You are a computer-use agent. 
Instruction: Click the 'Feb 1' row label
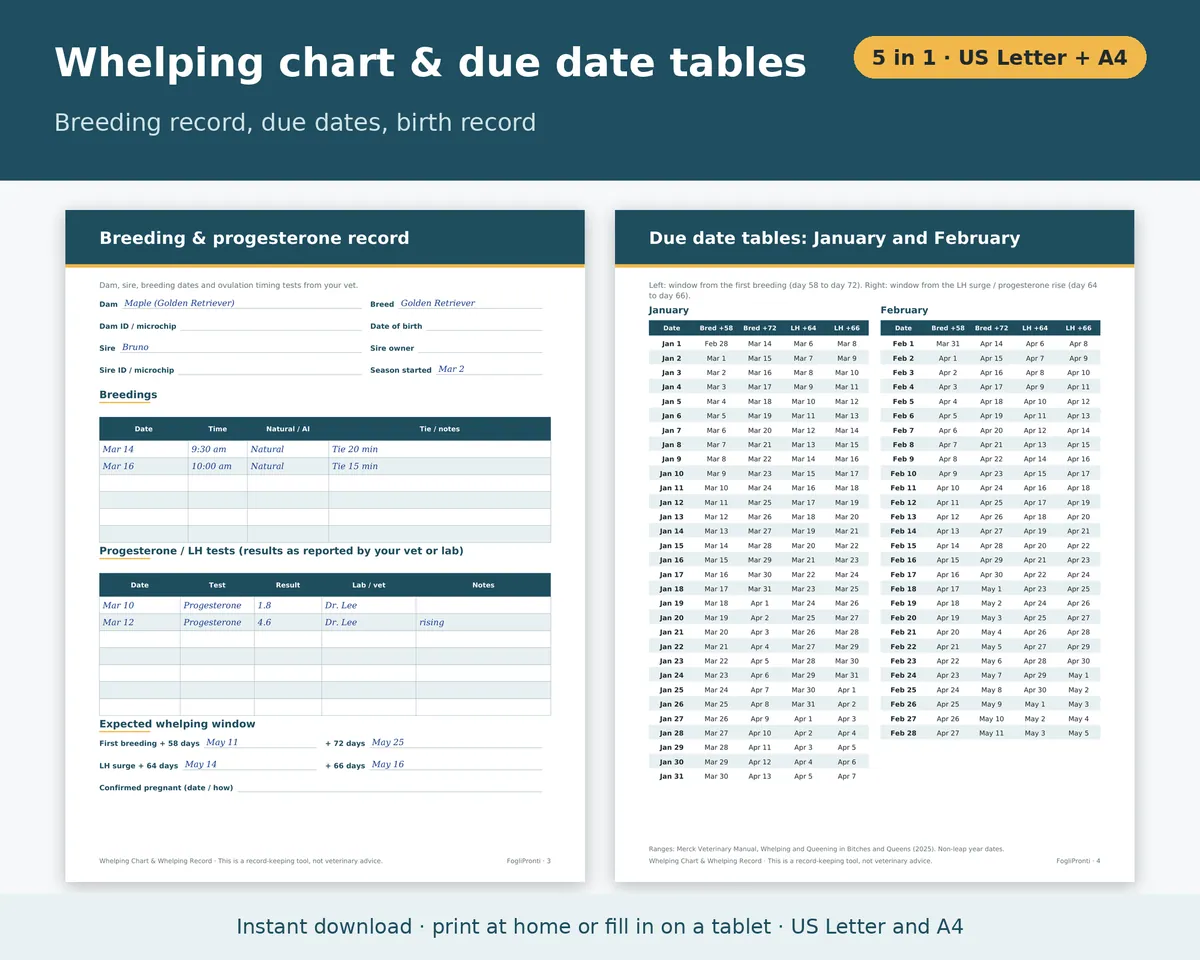point(903,344)
